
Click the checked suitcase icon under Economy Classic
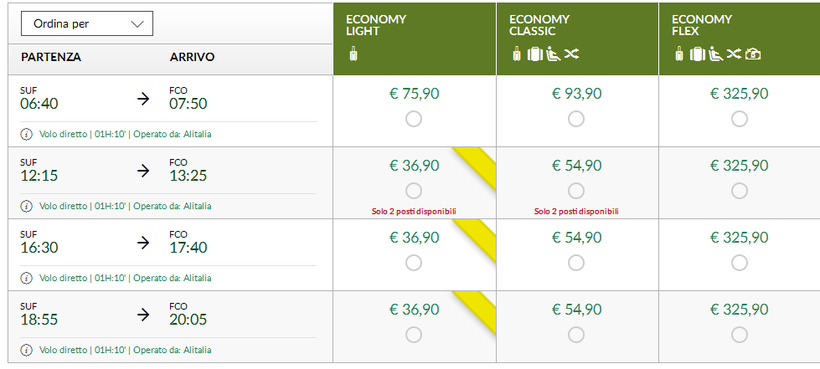pos(535,54)
